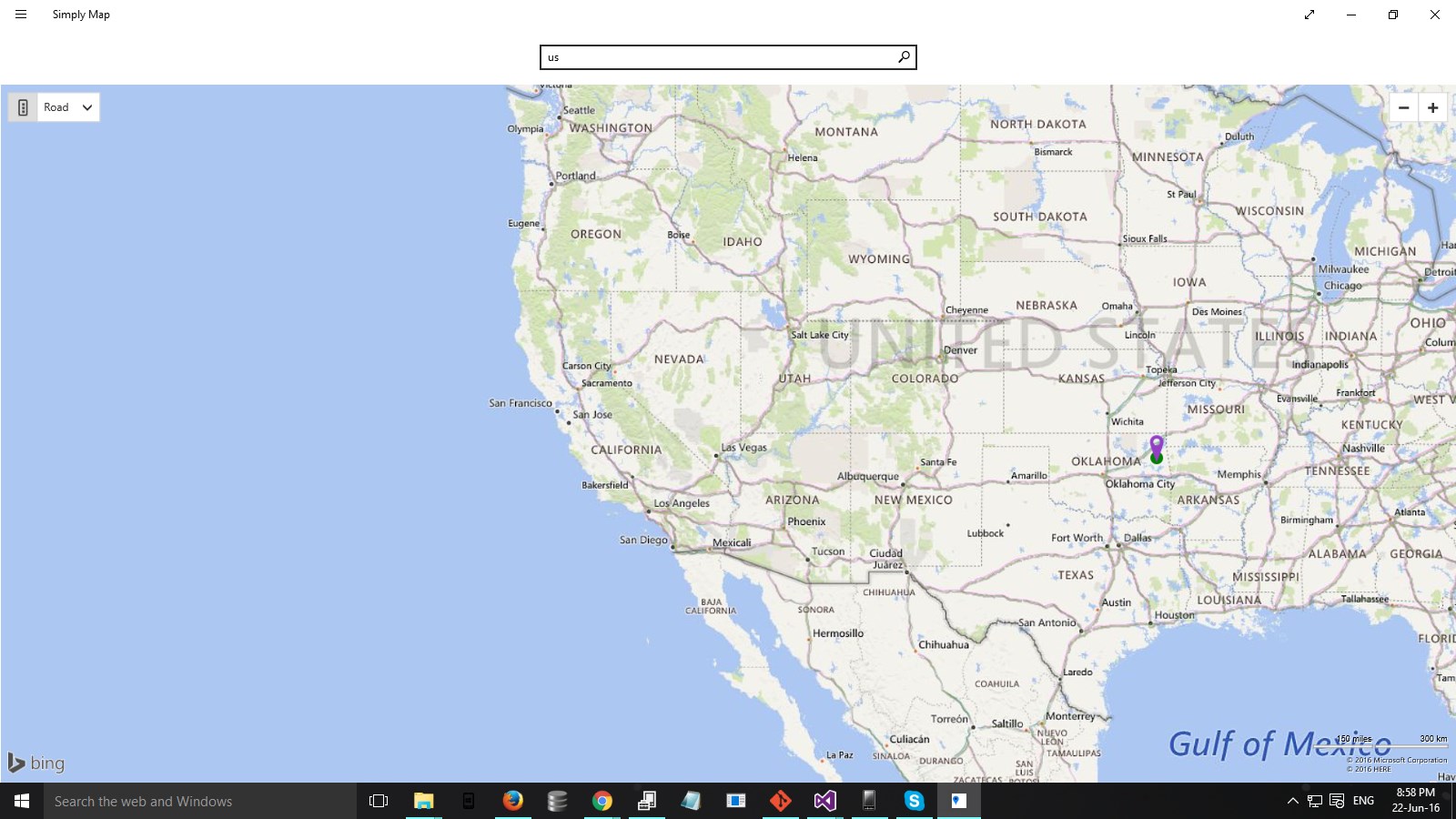The height and width of the screenshot is (819, 1456).
Task: Click the 'San Francisco' map label
Action: point(521,403)
